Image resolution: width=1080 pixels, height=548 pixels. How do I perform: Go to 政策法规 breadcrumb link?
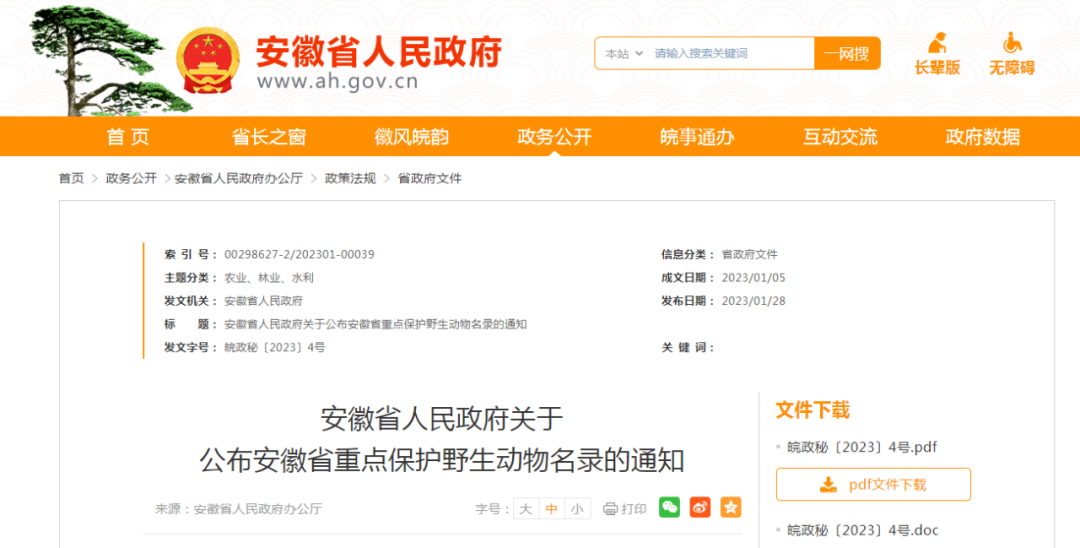(350, 178)
